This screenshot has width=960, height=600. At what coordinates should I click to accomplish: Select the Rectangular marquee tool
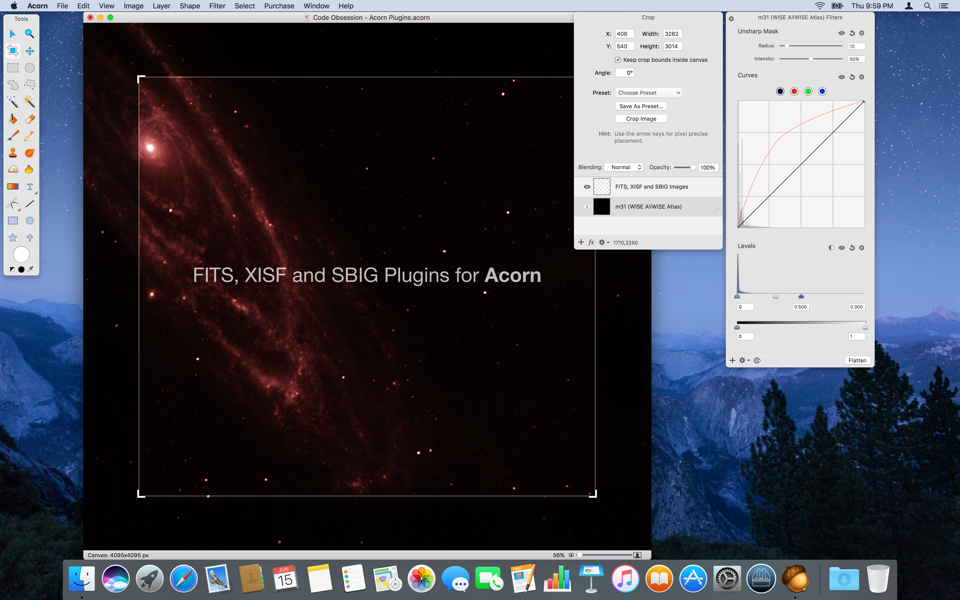(x=13, y=68)
